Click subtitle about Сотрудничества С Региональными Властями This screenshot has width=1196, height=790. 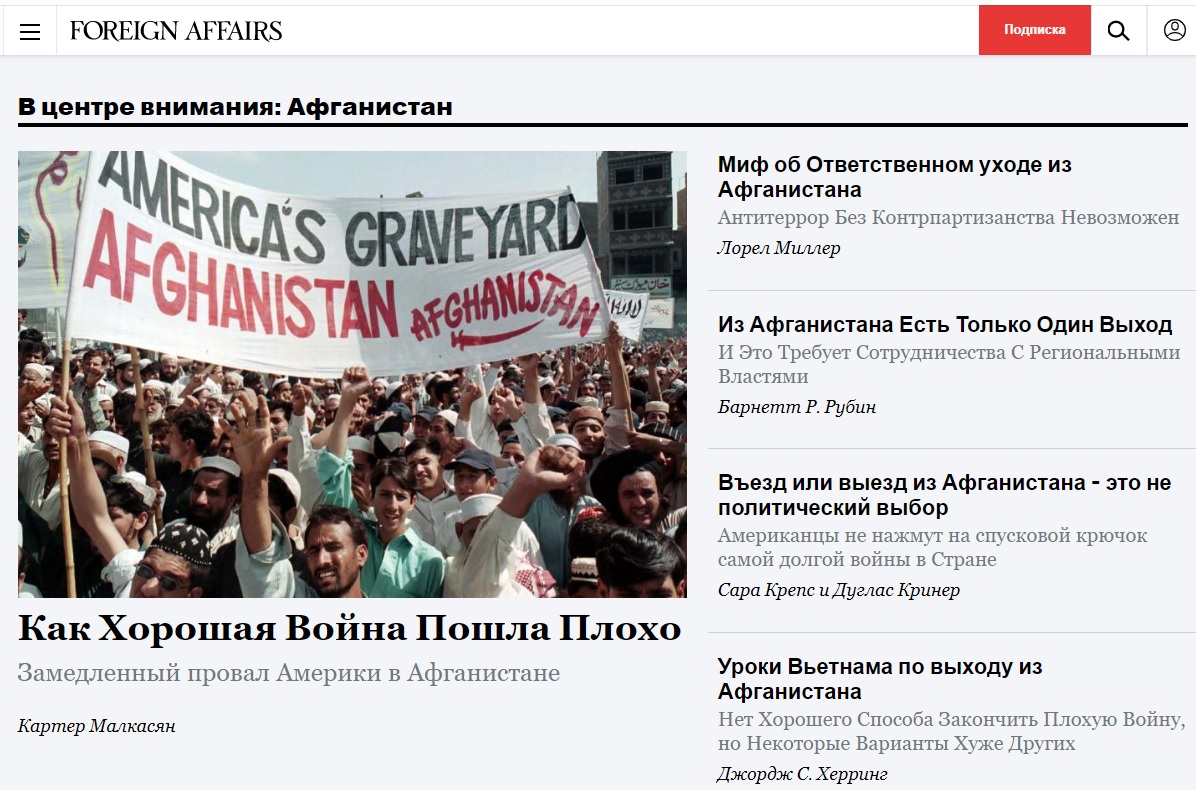point(948,364)
